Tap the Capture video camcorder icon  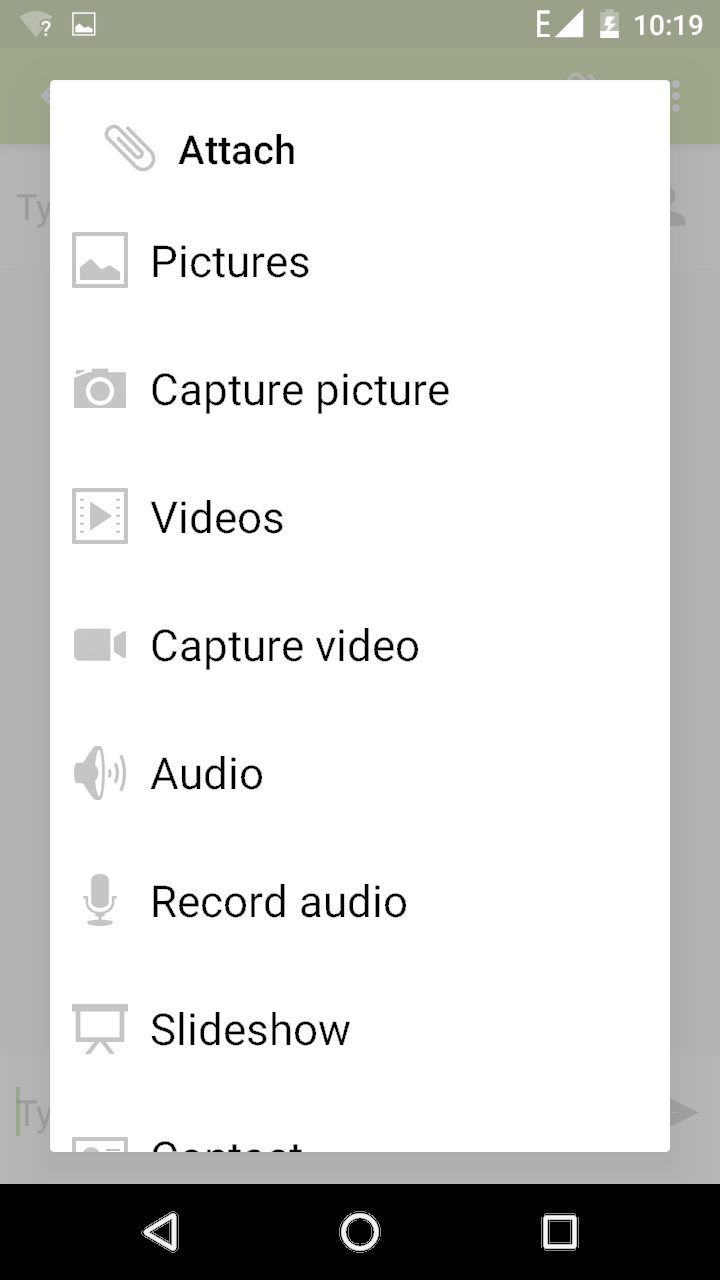point(100,645)
